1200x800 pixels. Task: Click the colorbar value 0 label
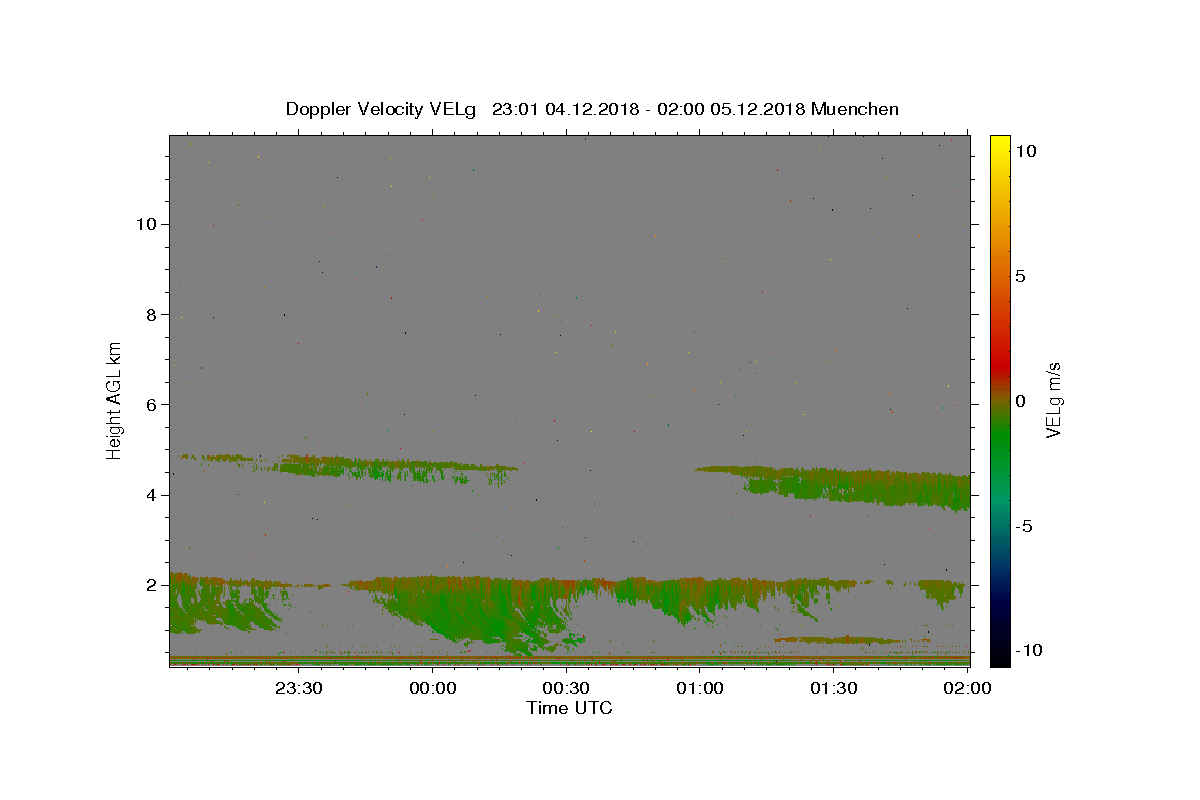(1020, 401)
